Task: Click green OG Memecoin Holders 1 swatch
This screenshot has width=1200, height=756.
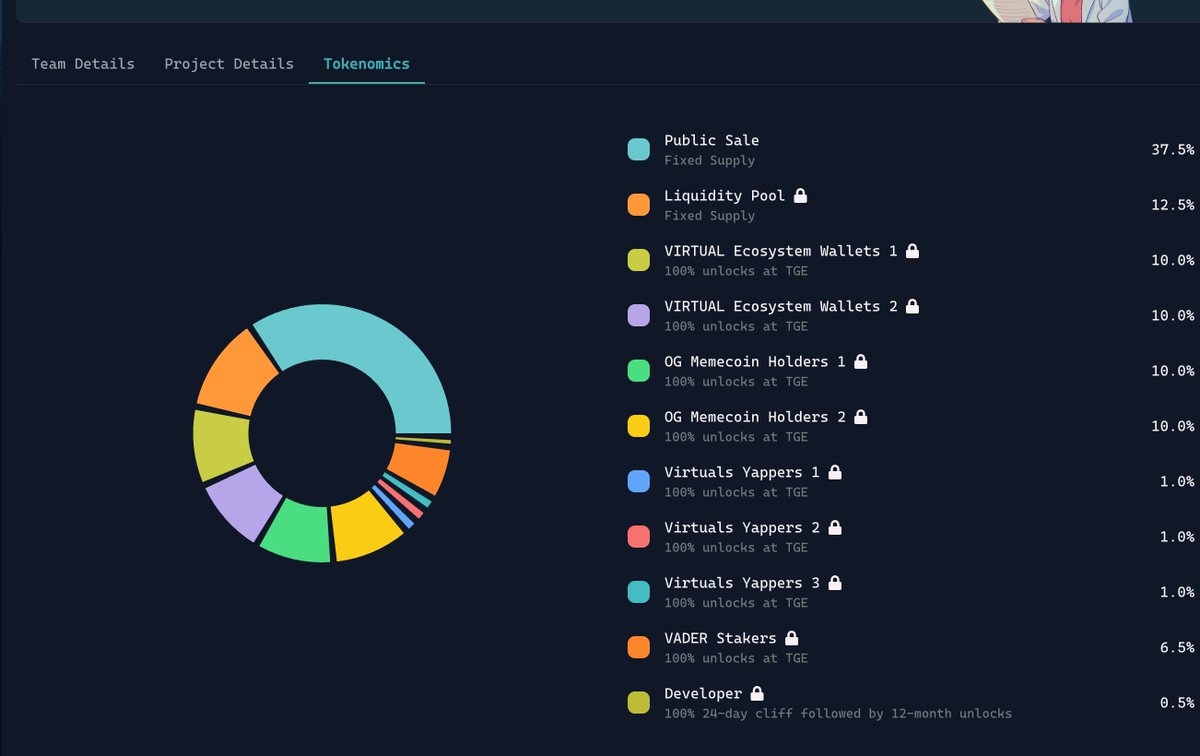Action: [639, 371]
